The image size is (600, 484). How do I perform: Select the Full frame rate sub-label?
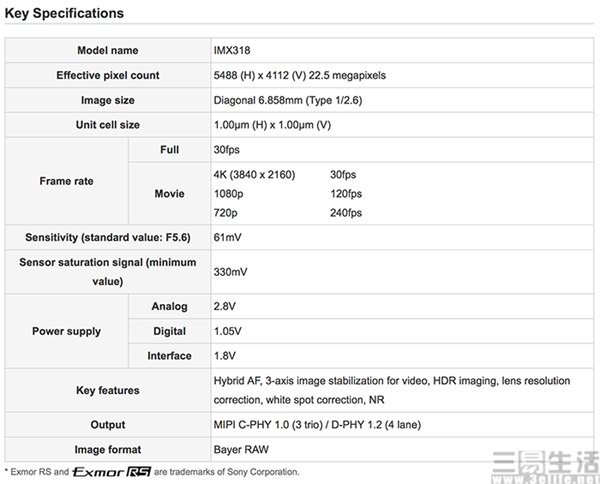169,149
